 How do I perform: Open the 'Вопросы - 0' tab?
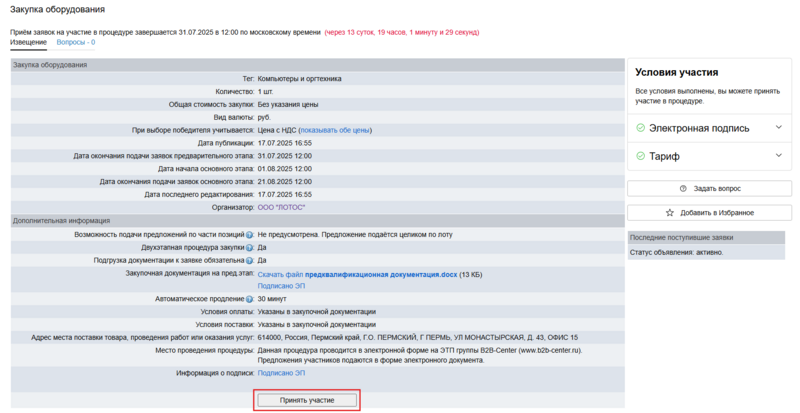point(75,43)
